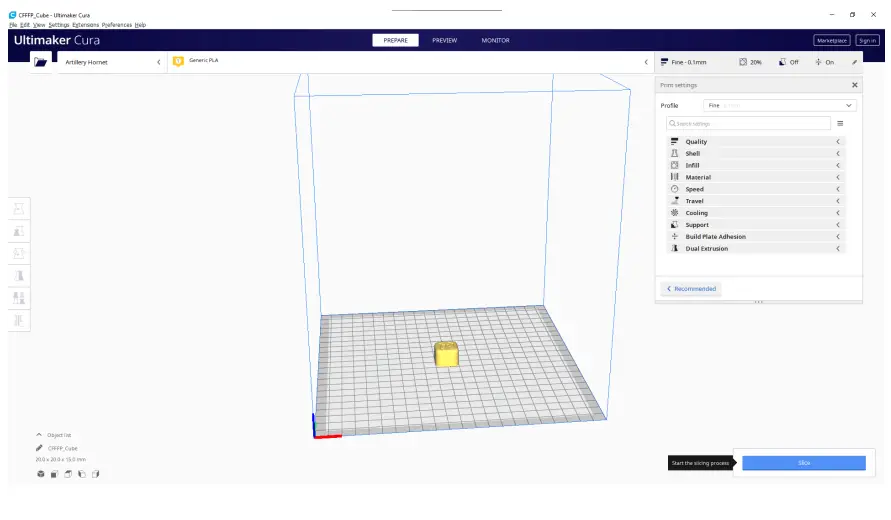Select the yellow cube model on build plate
This screenshot has width=891, height=520.
pos(446,353)
